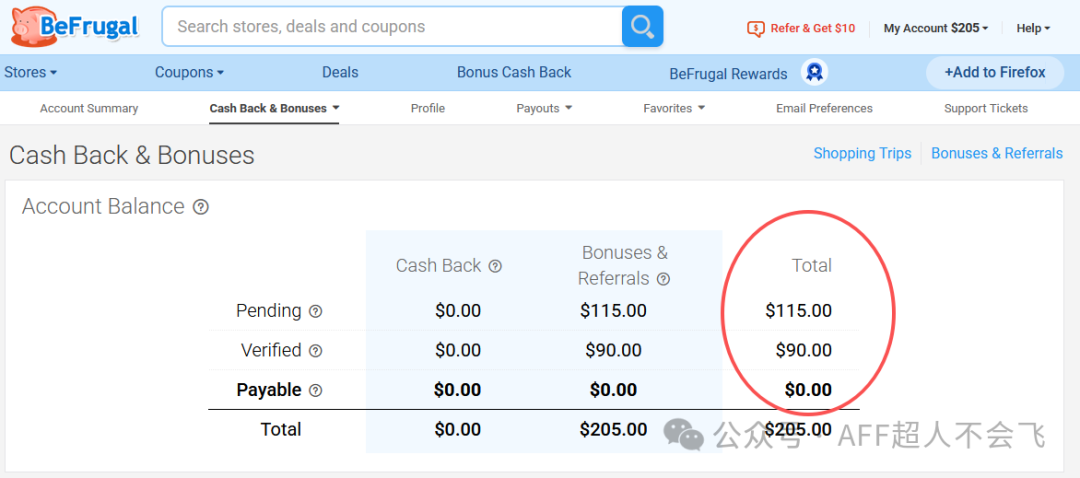Switch to the Profile tab
The width and height of the screenshot is (1080, 478).
point(428,108)
